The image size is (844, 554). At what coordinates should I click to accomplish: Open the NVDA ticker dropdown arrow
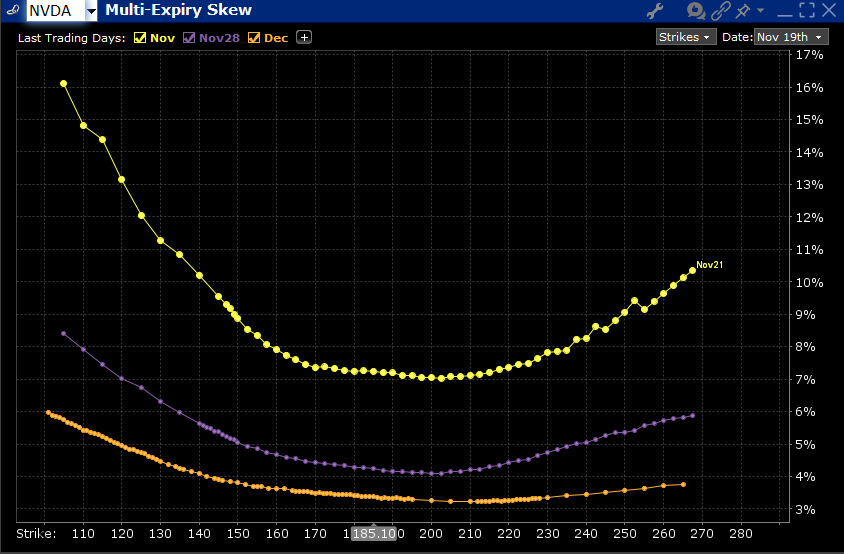point(92,11)
